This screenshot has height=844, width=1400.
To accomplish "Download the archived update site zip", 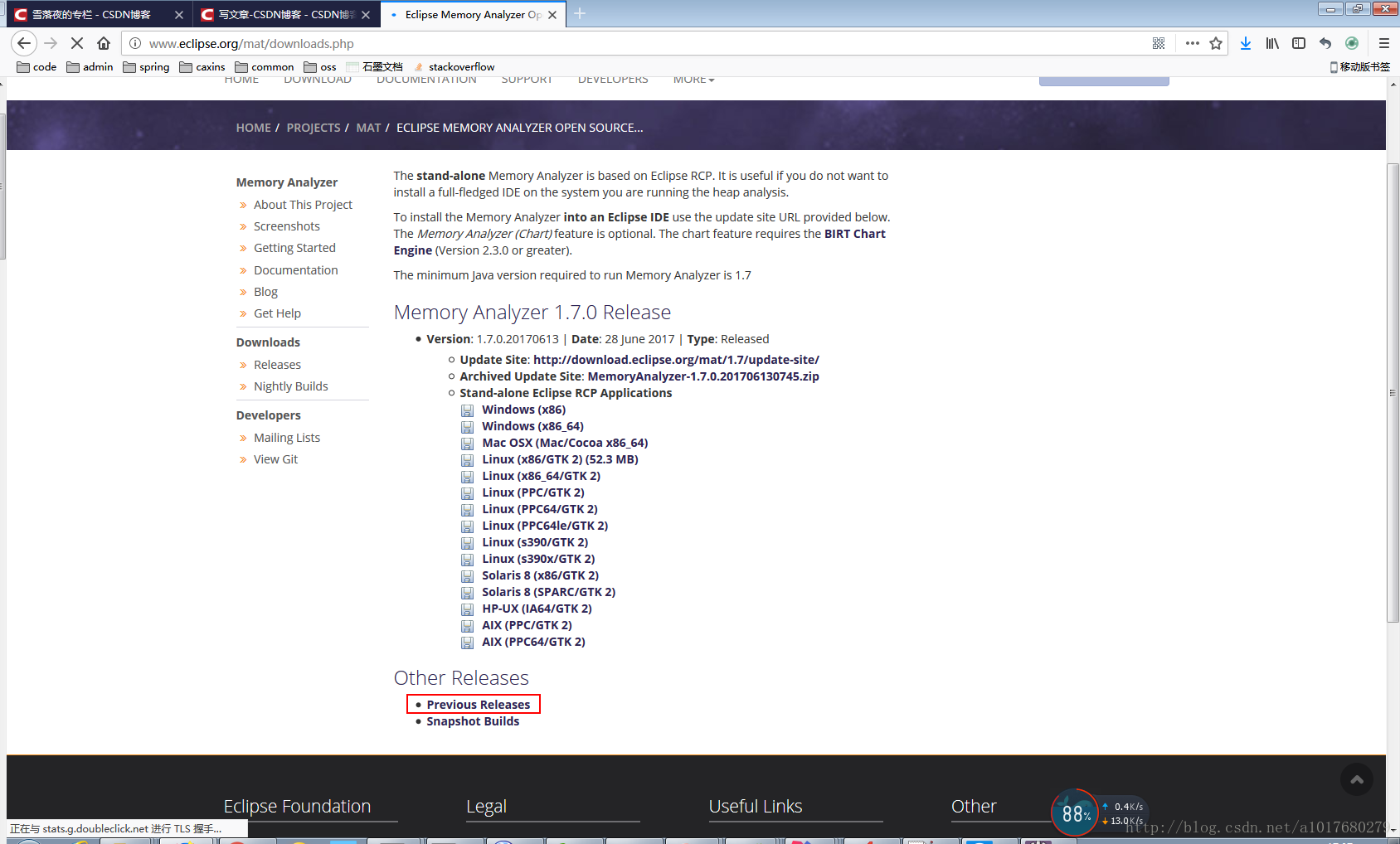I will click(703, 376).
